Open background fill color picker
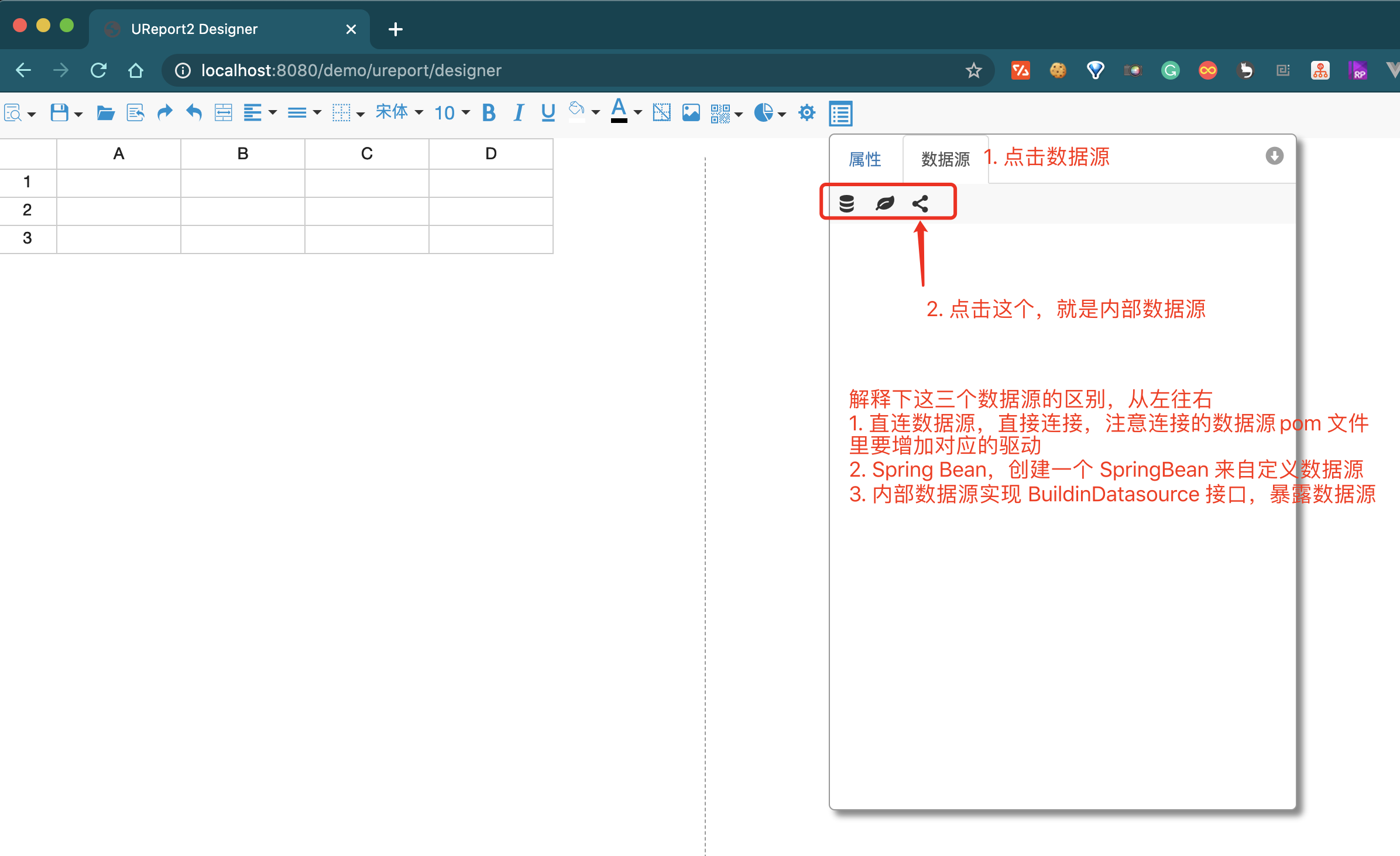The height and width of the screenshot is (856, 1400). [x=584, y=111]
